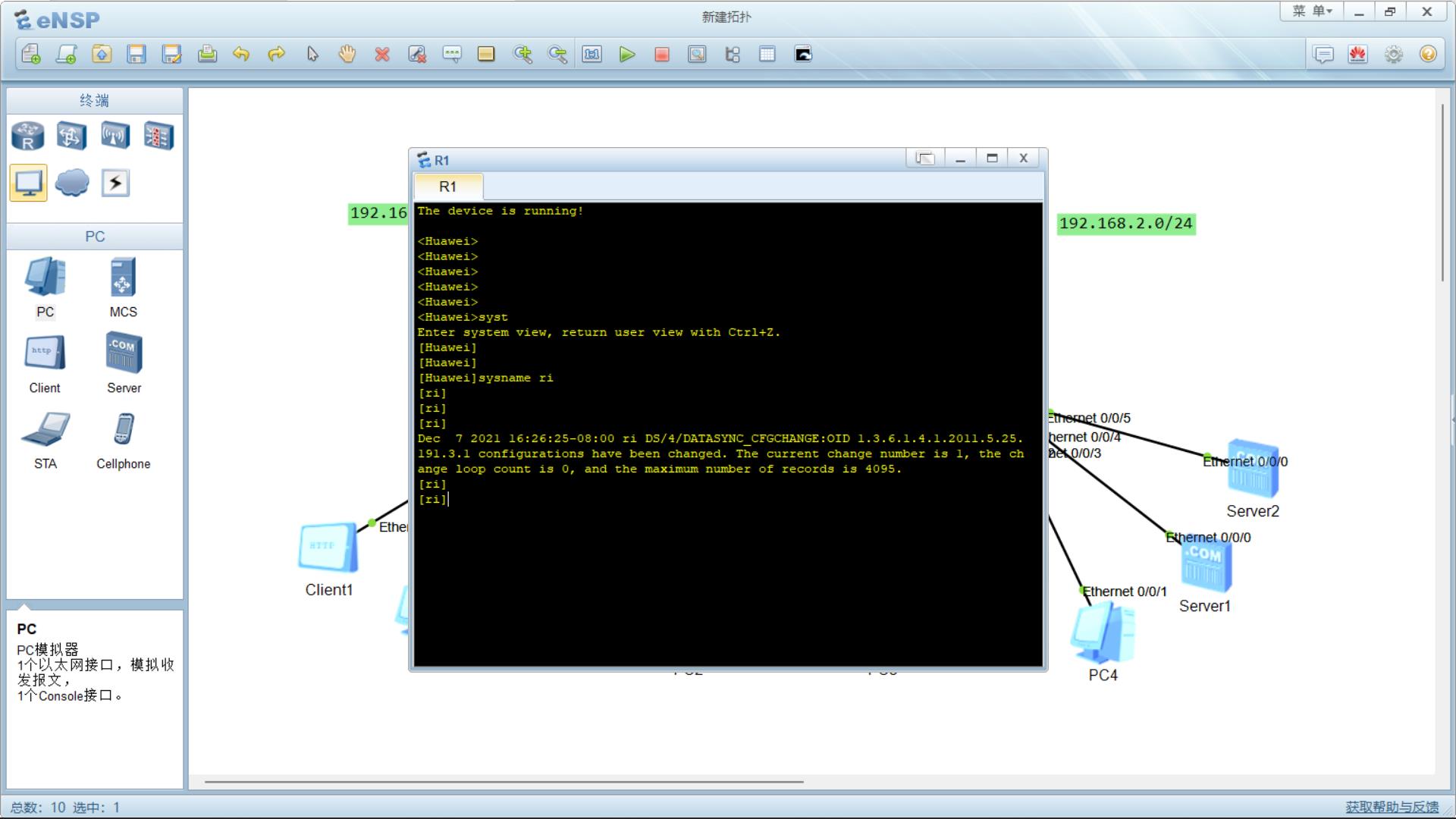Add a text note with speech bubble tool
Screen dimensions: 1456x819
[x=452, y=54]
